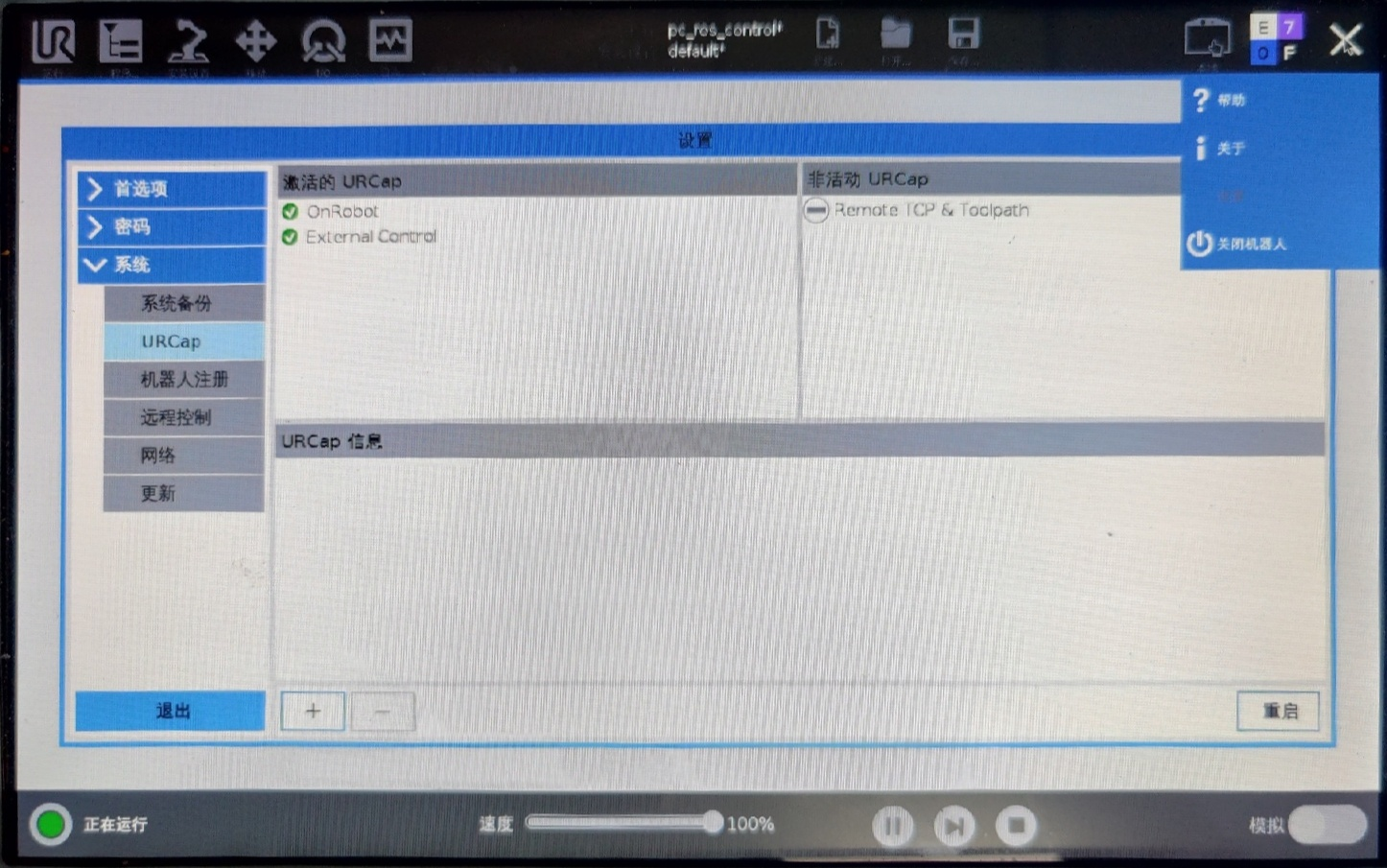Click the green running status indicator
This screenshot has width=1387, height=868.
pos(51,824)
